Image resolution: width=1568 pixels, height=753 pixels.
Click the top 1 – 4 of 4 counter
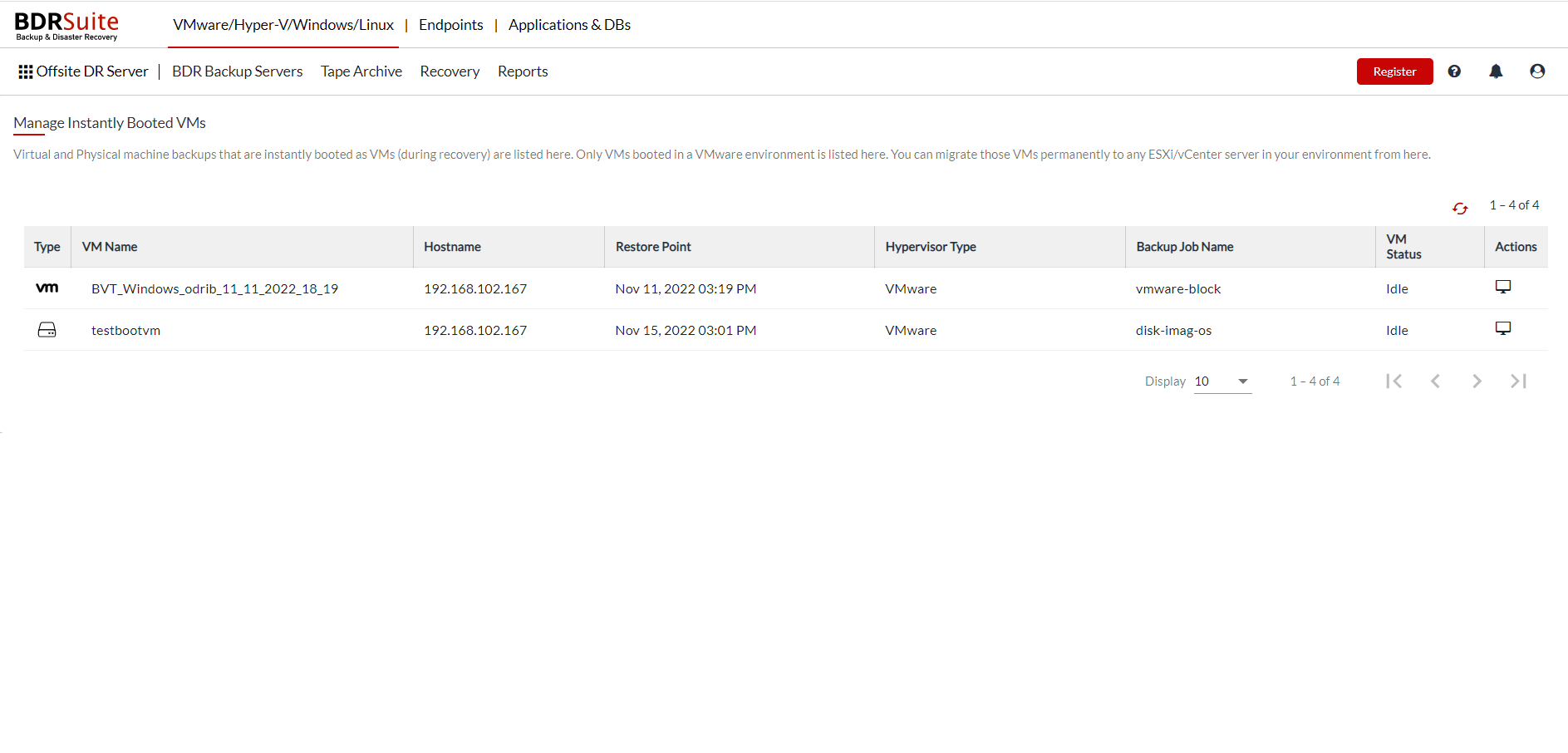[x=1514, y=205]
